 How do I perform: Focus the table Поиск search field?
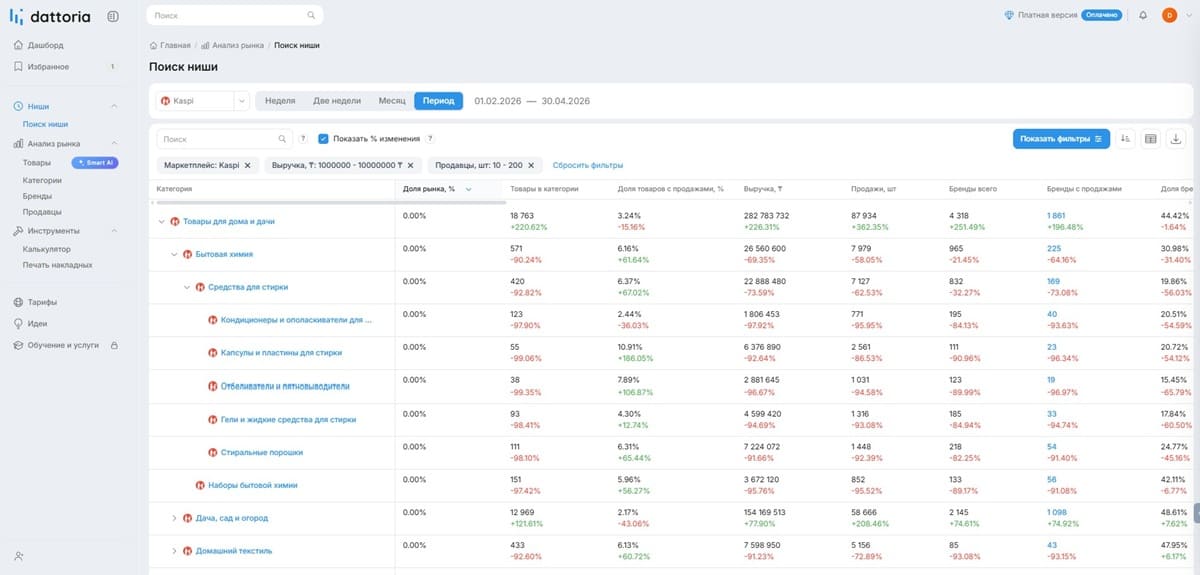tap(224, 139)
